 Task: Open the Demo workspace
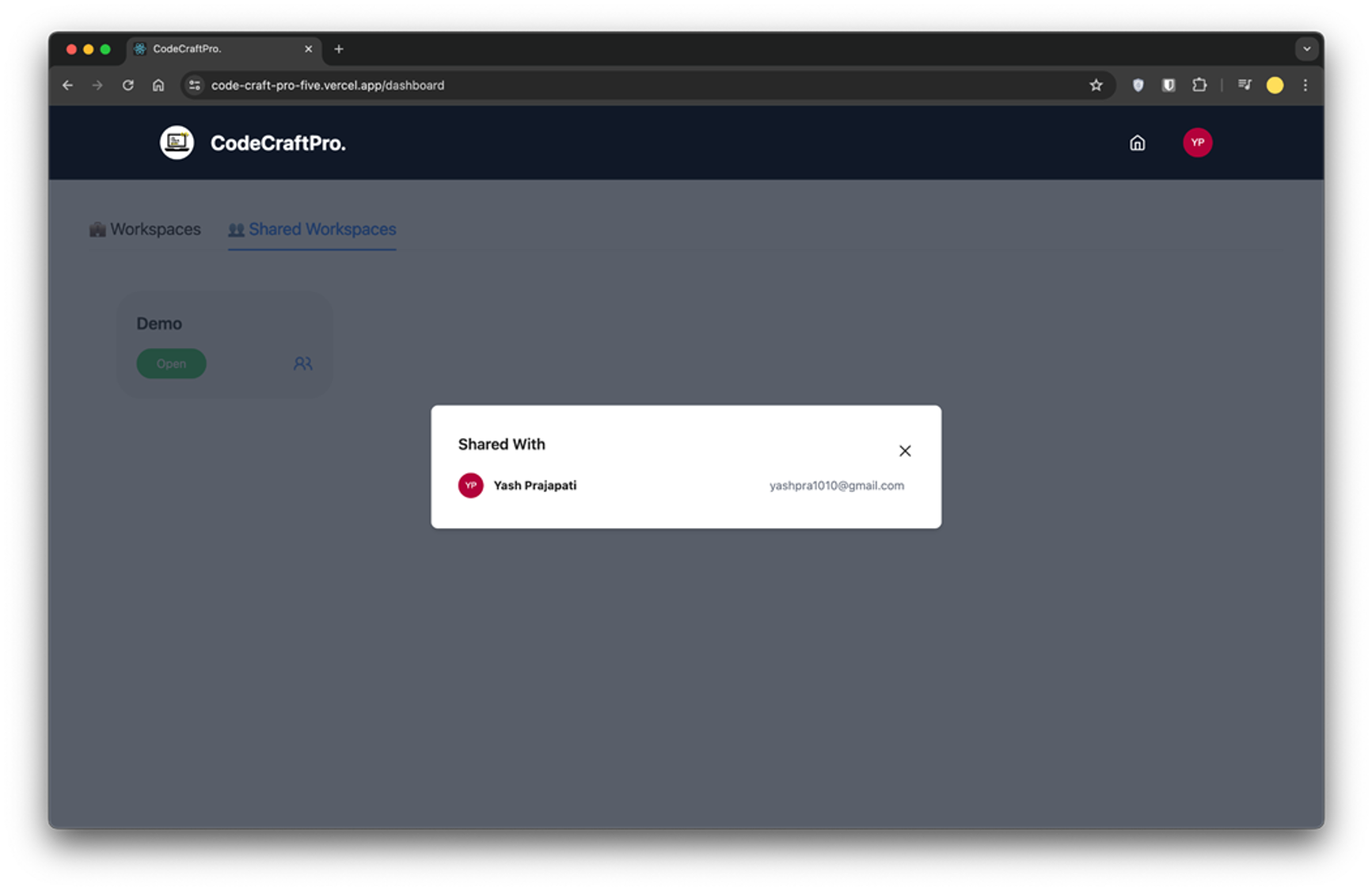171,364
